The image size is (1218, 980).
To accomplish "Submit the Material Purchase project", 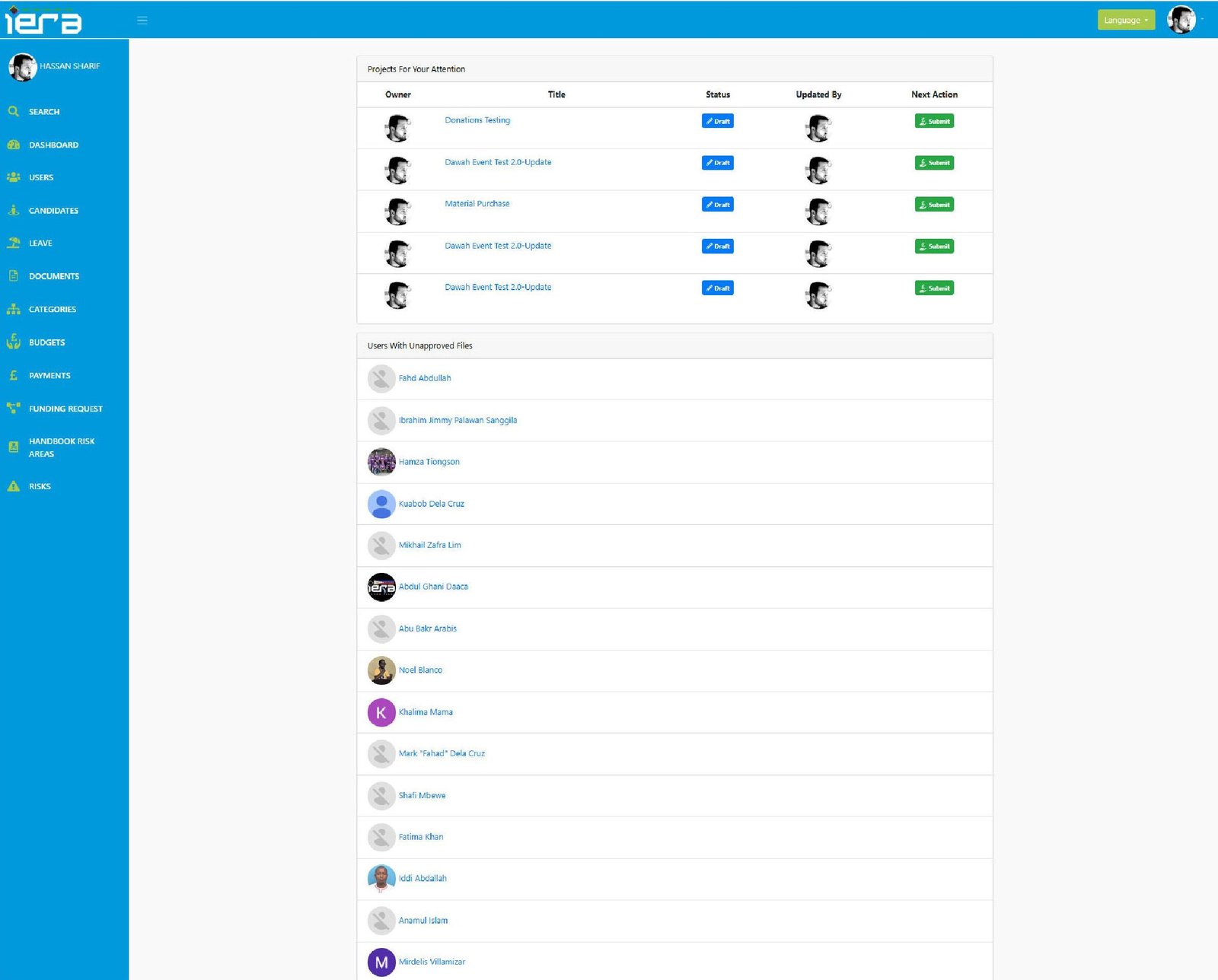I will [934, 205].
